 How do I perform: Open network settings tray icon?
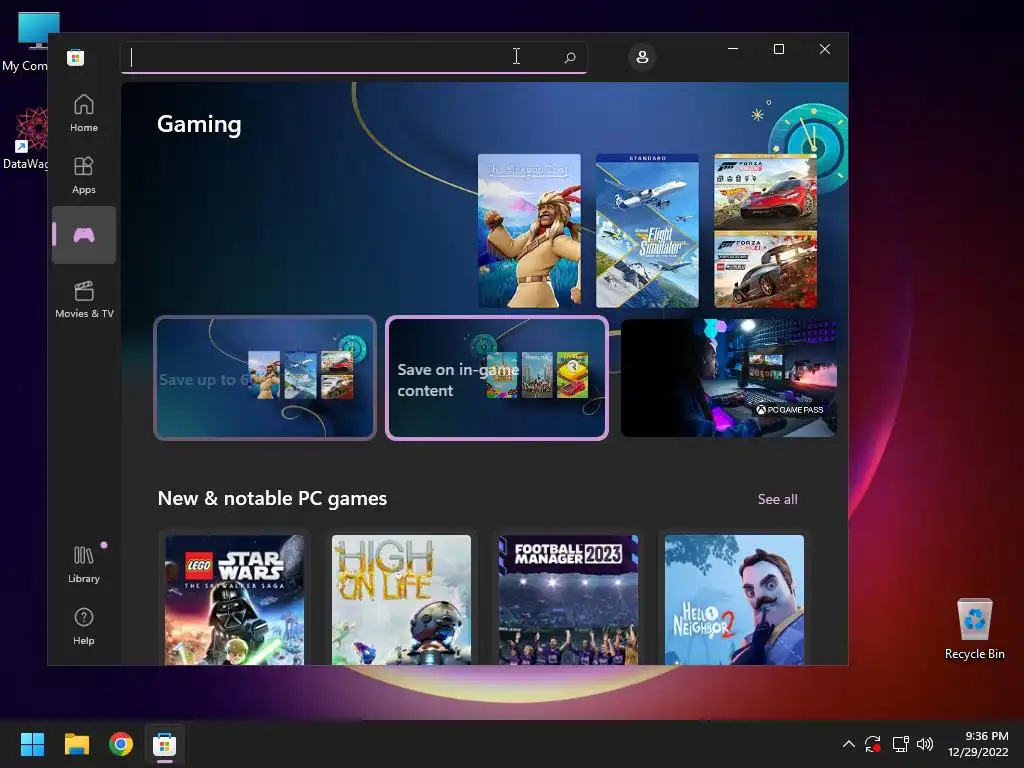click(901, 744)
